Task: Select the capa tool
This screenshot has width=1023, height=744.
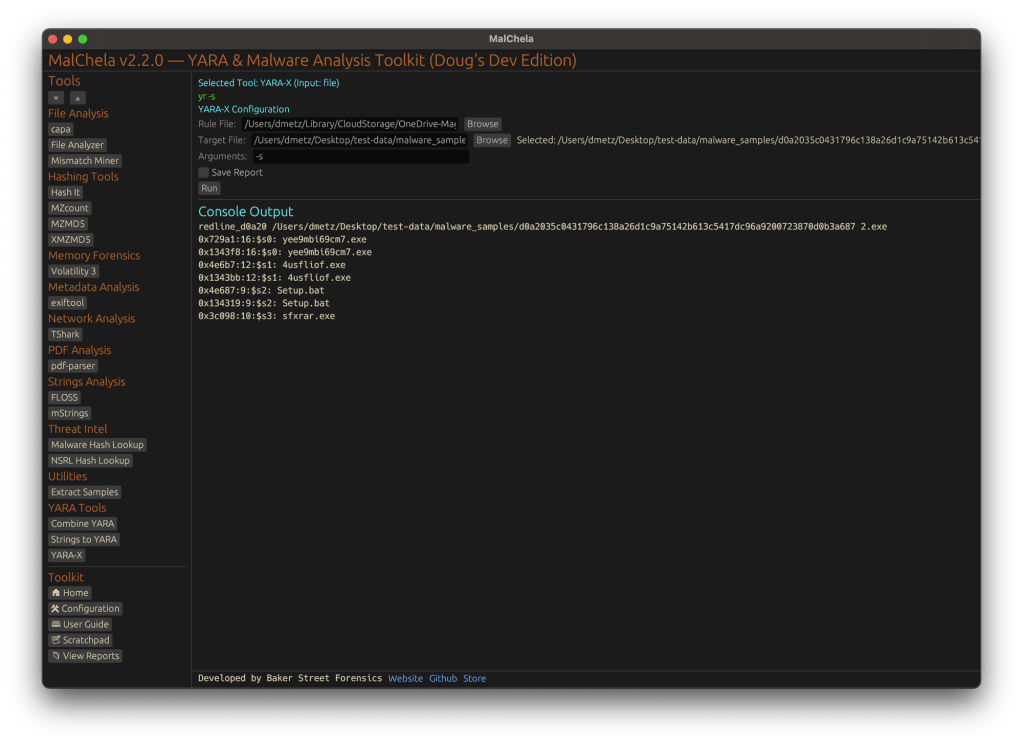Action: (x=61, y=129)
